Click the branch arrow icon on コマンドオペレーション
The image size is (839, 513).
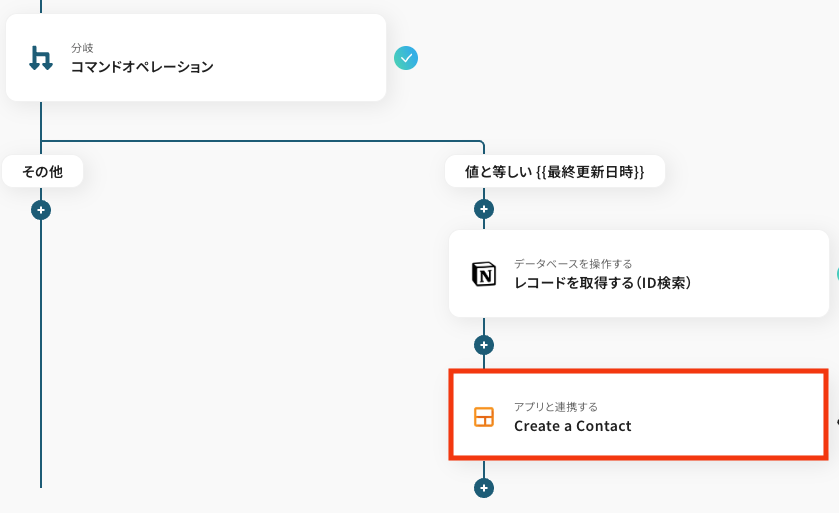pyautogui.click(x=41, y=58)
